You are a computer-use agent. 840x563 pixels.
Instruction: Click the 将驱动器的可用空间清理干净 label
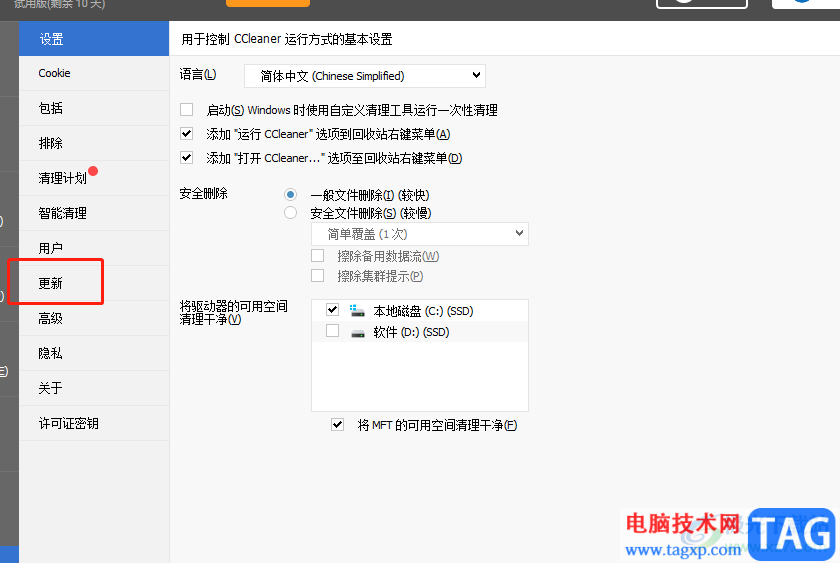tap(234, 313)
